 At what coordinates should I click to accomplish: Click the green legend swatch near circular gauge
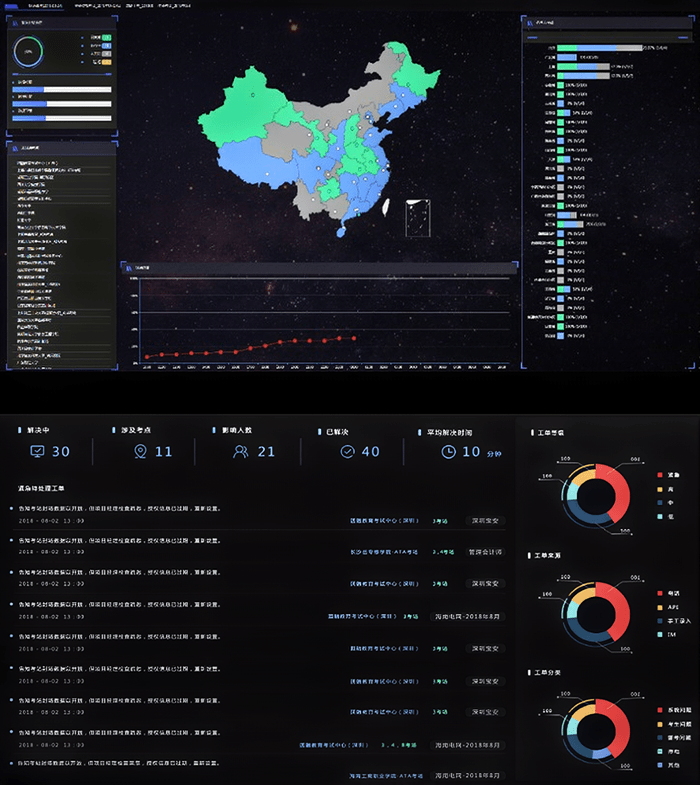106,36
